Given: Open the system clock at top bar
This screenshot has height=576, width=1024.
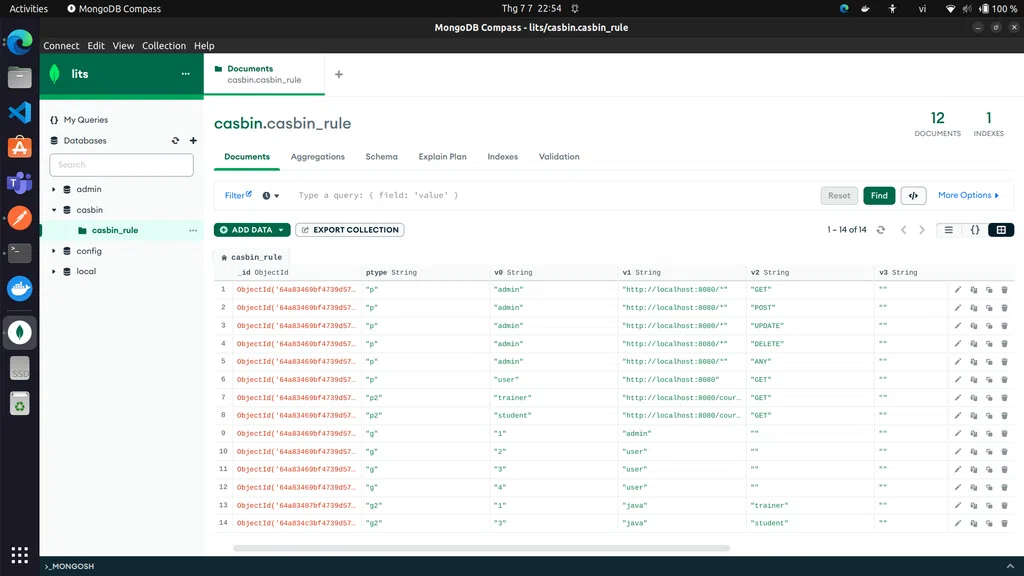Looking at the screenshot, I should pyautogui.click(x=531, y=8).
